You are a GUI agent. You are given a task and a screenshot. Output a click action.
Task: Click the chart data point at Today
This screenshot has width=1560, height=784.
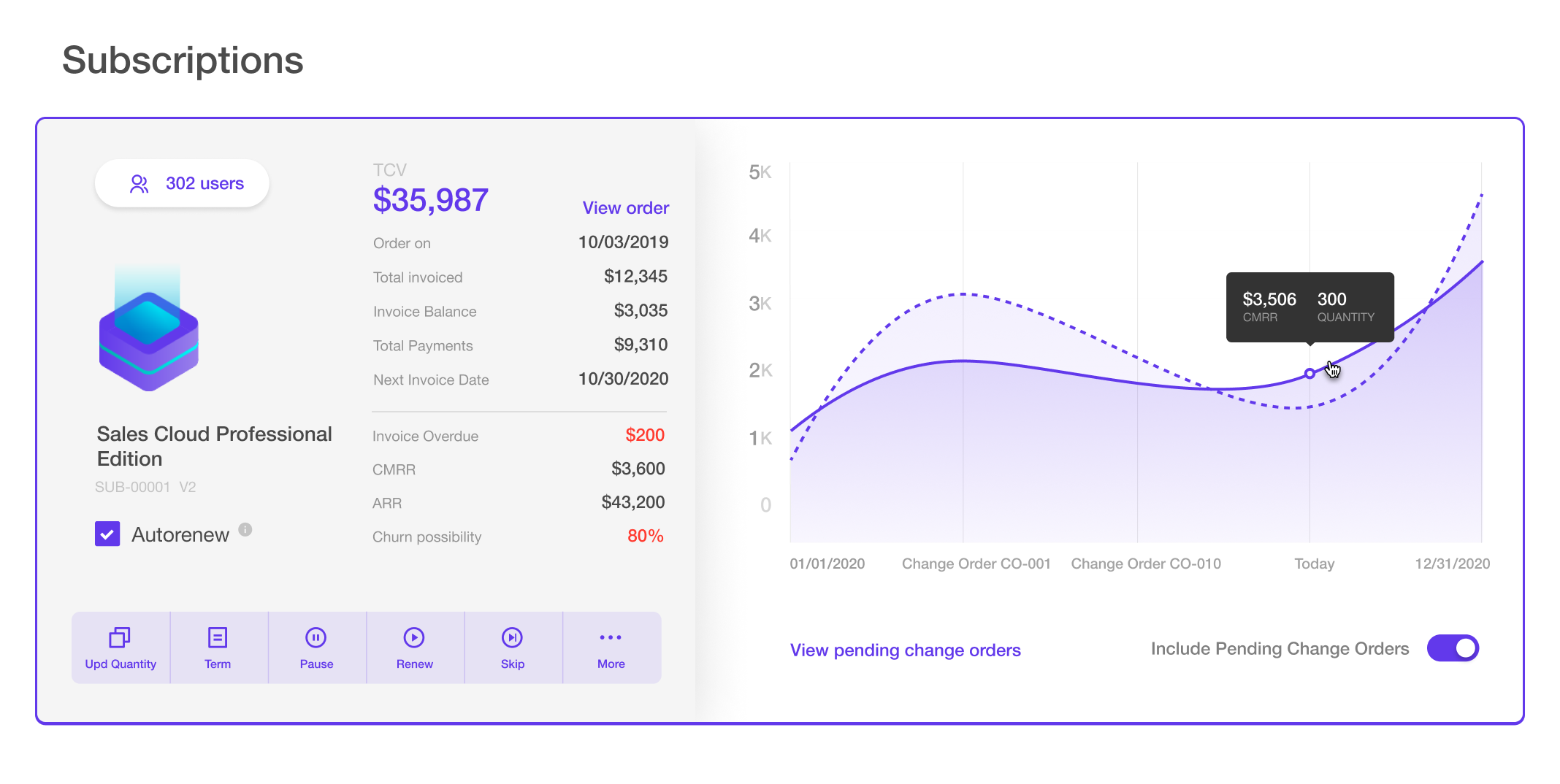click(x=1309, y=374)
